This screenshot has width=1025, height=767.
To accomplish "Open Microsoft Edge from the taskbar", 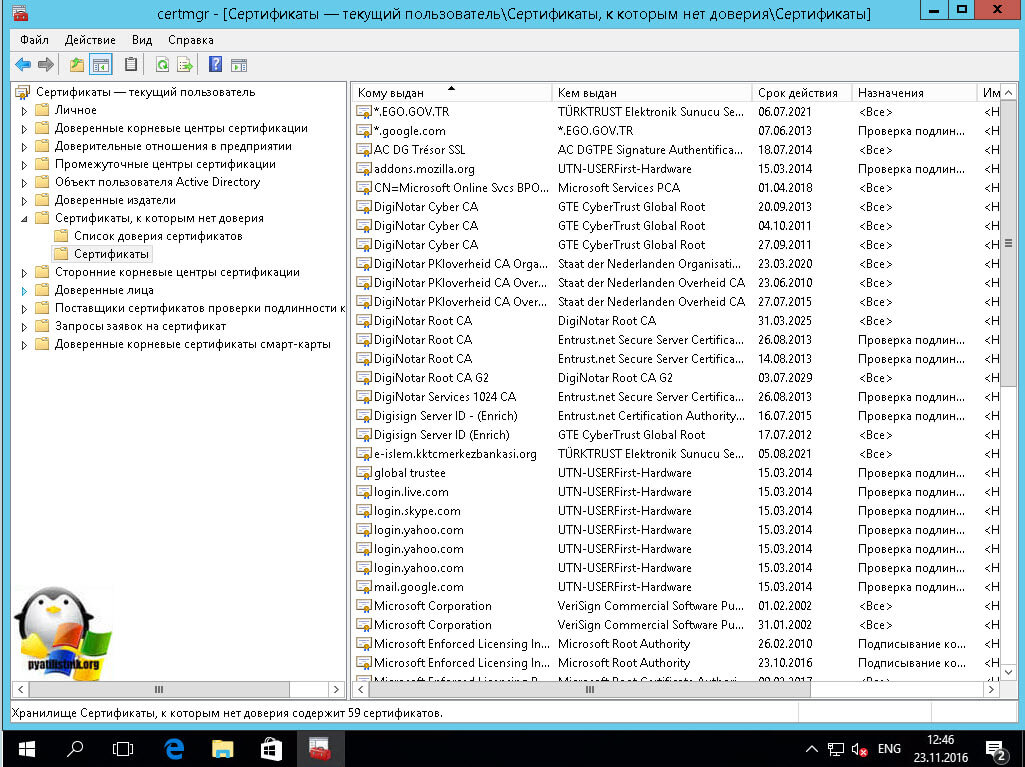I will (x=172, y=748).
